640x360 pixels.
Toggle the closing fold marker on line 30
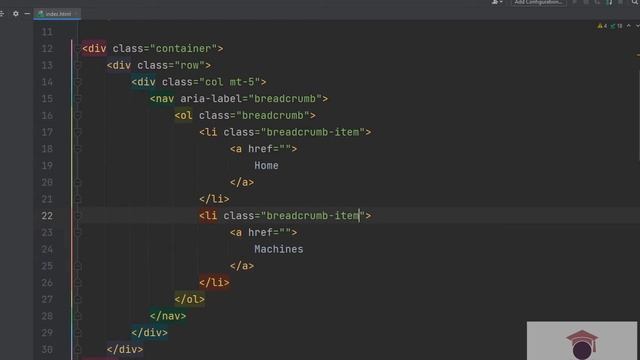click(78, 349)
